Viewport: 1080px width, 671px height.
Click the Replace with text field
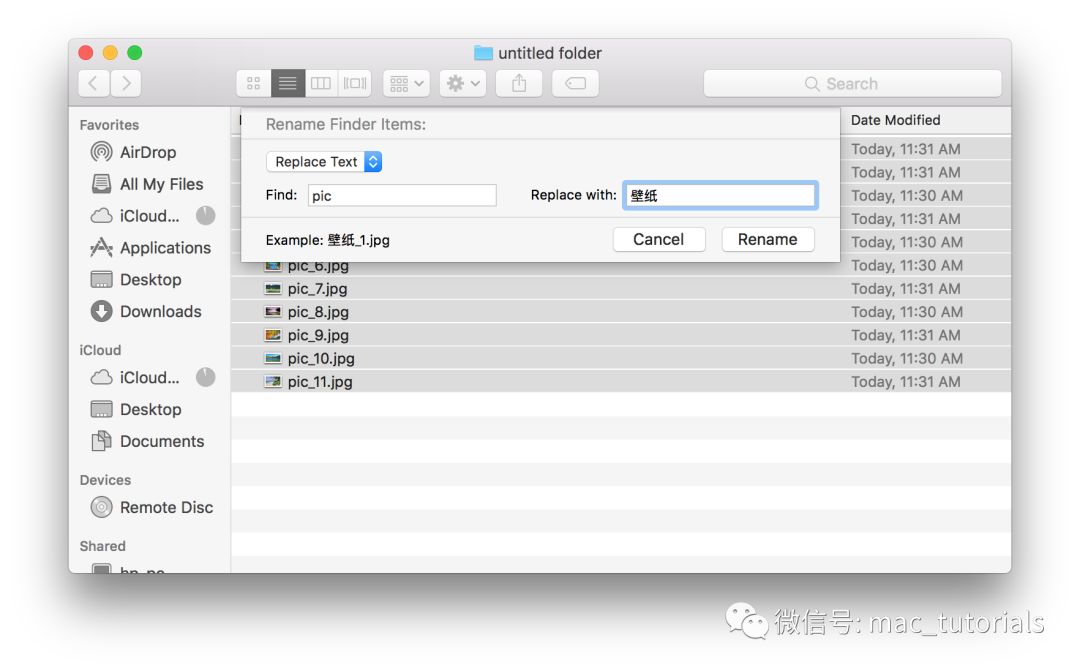click(x=720, y=196)
